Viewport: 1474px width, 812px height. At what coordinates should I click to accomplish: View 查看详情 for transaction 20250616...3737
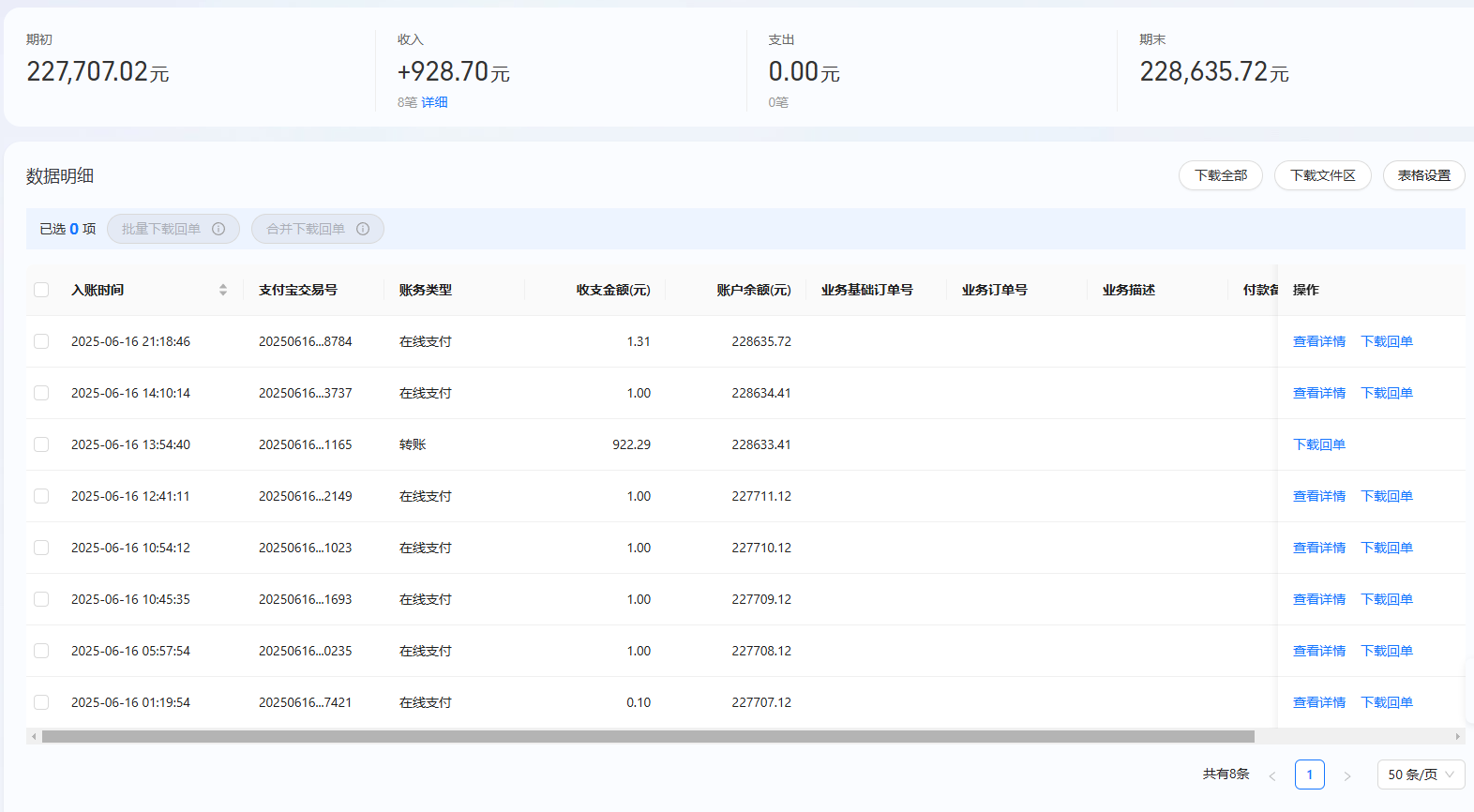[x=1319, y=393]
